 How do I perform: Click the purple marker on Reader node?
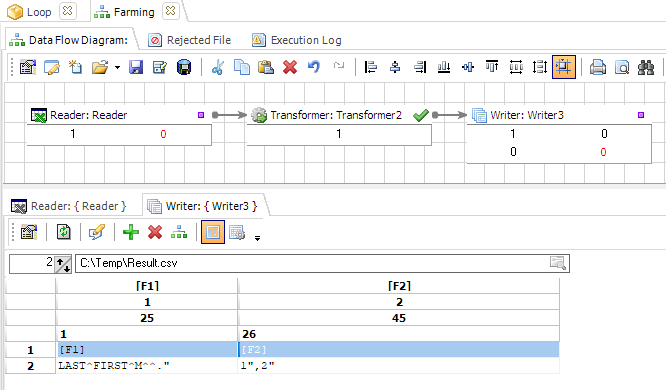[x=201, y=115]
